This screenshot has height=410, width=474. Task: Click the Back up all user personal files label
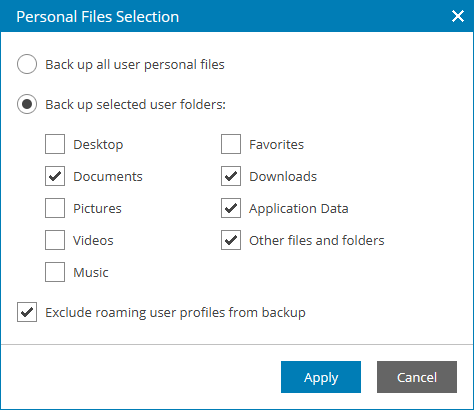click(135, 65)
